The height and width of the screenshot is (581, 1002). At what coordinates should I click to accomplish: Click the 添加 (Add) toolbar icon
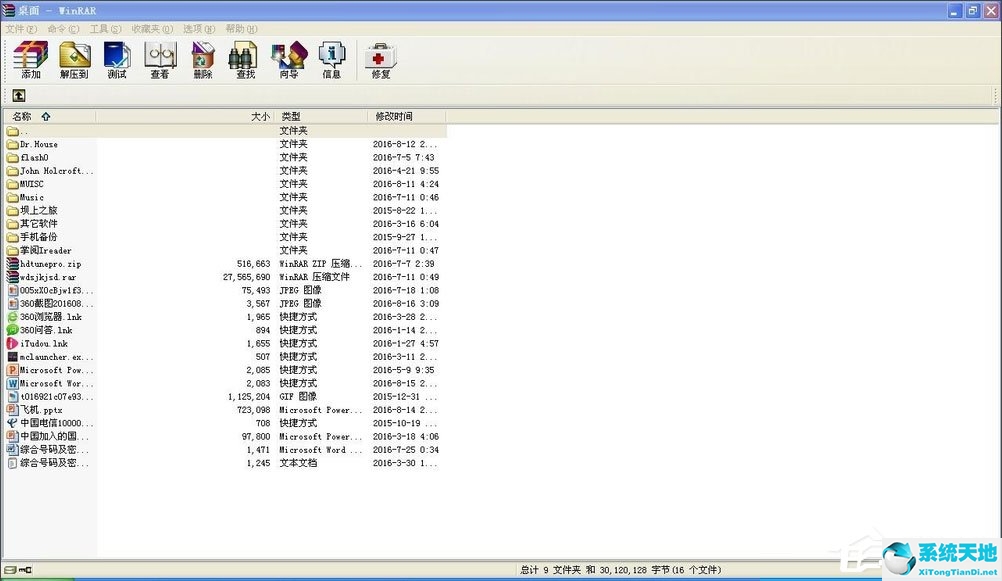pyautogui.click(x=31, y=59)
